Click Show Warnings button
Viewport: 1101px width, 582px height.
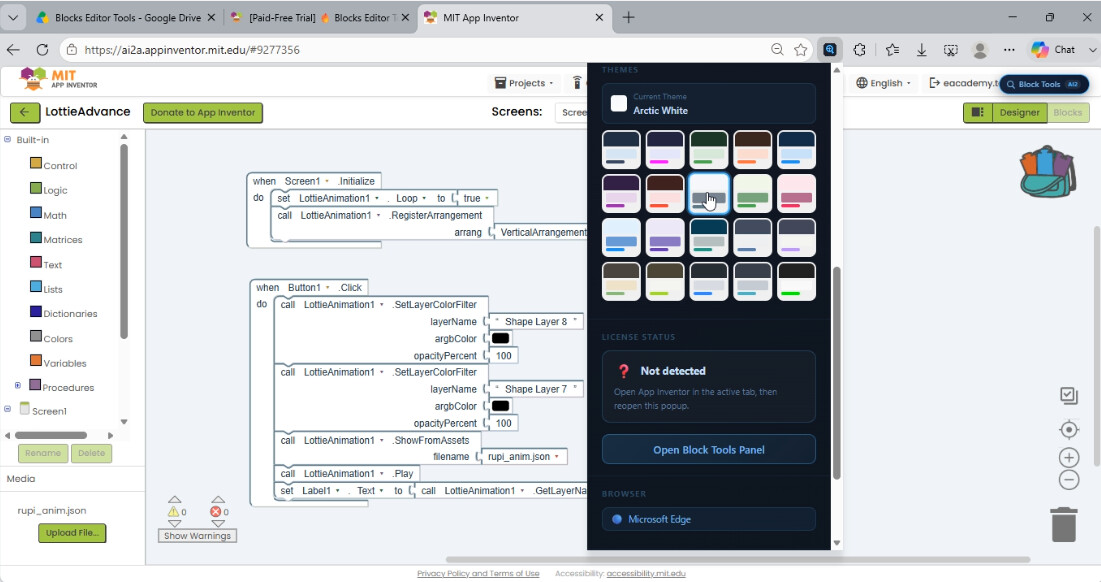click(197, 536)
